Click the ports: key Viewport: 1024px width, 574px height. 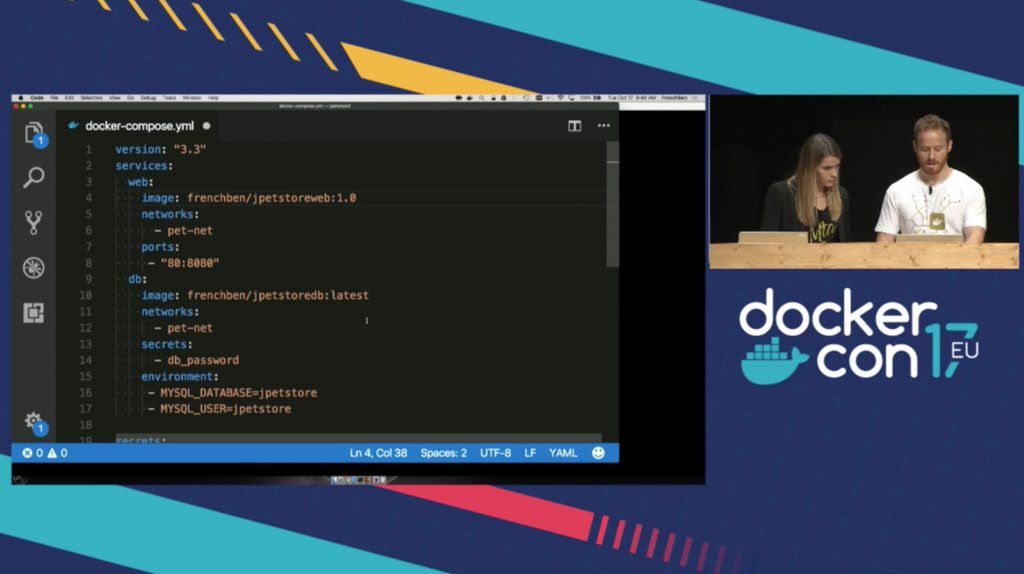(160, 247)
